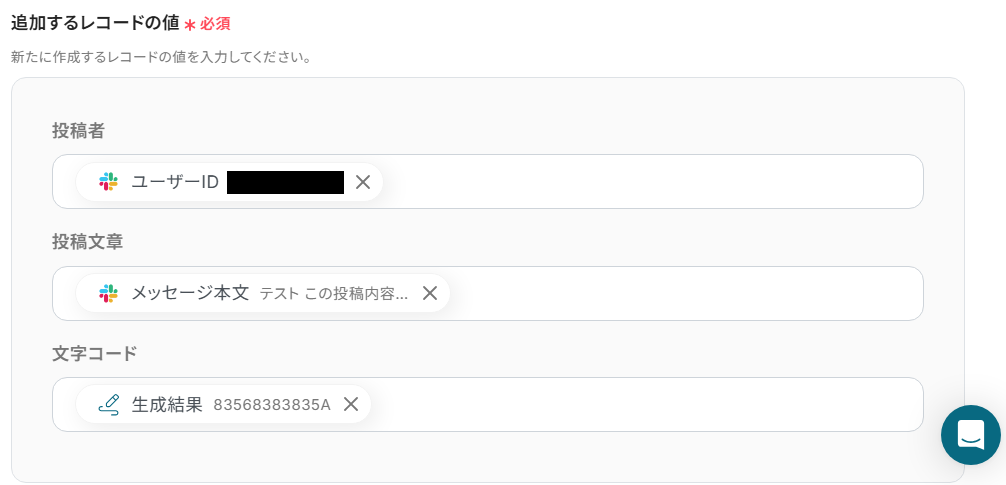Screen dimensions: 1006x485
Task: Click the 文字コード field label
Action: pyautogui.click(x=94, y=353)
